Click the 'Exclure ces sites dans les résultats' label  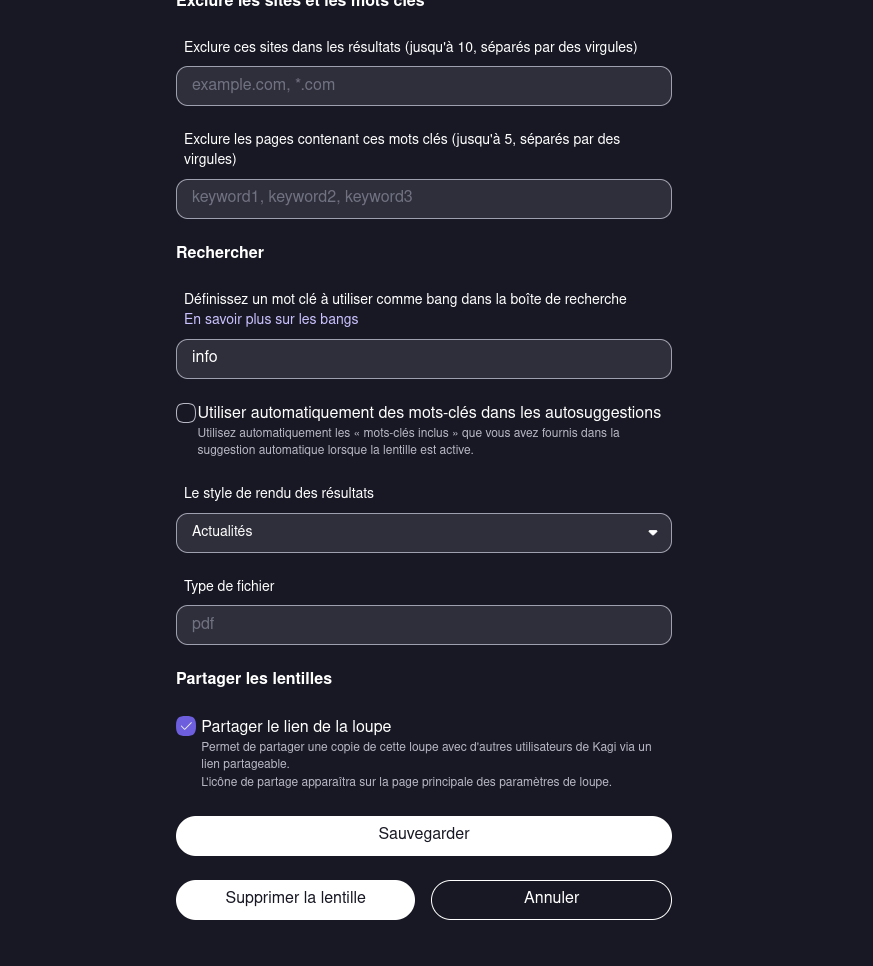click(x=410, y=48)
